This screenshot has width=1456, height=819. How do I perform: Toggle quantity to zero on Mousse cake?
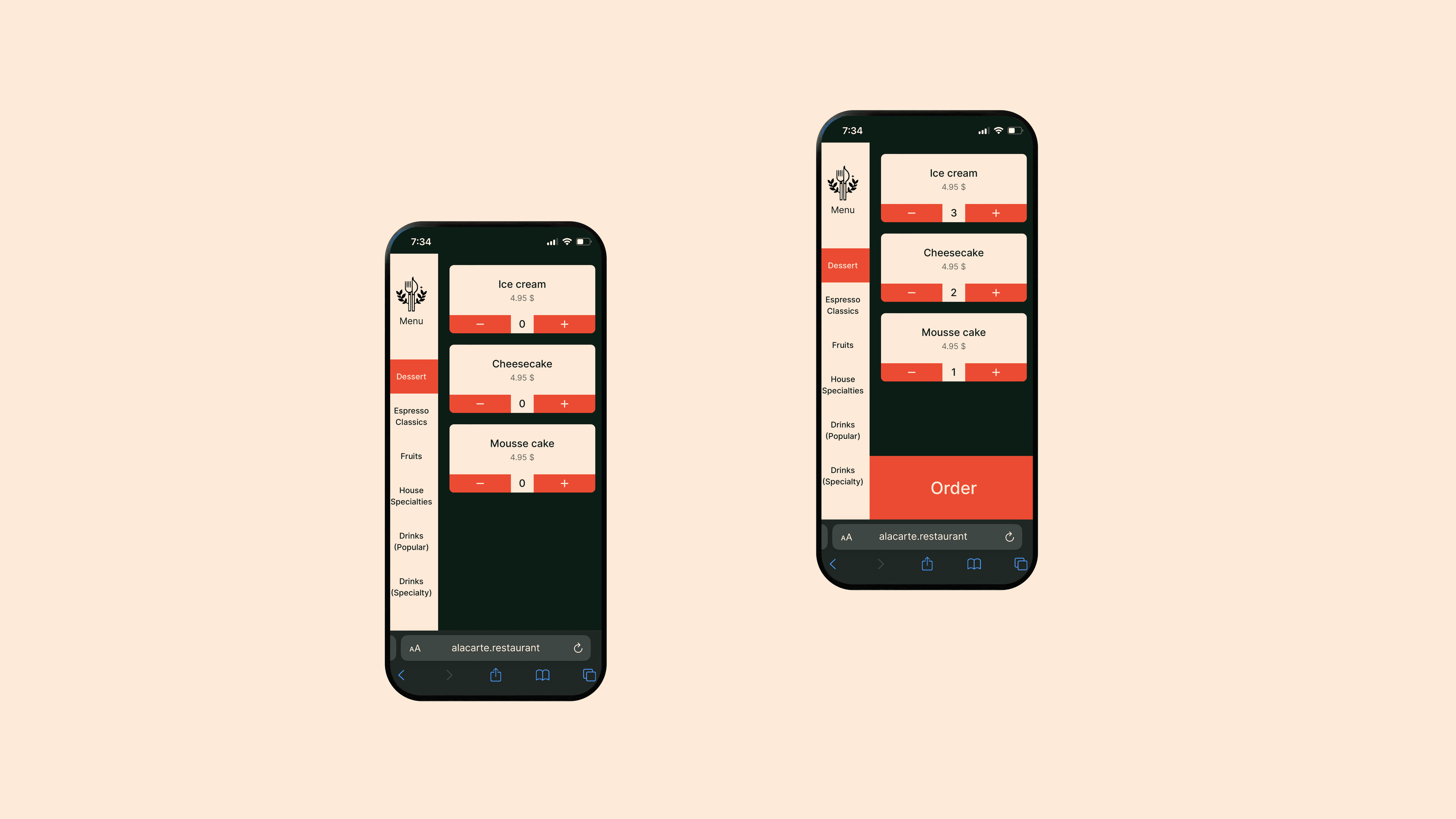click(x=912, y=371)
